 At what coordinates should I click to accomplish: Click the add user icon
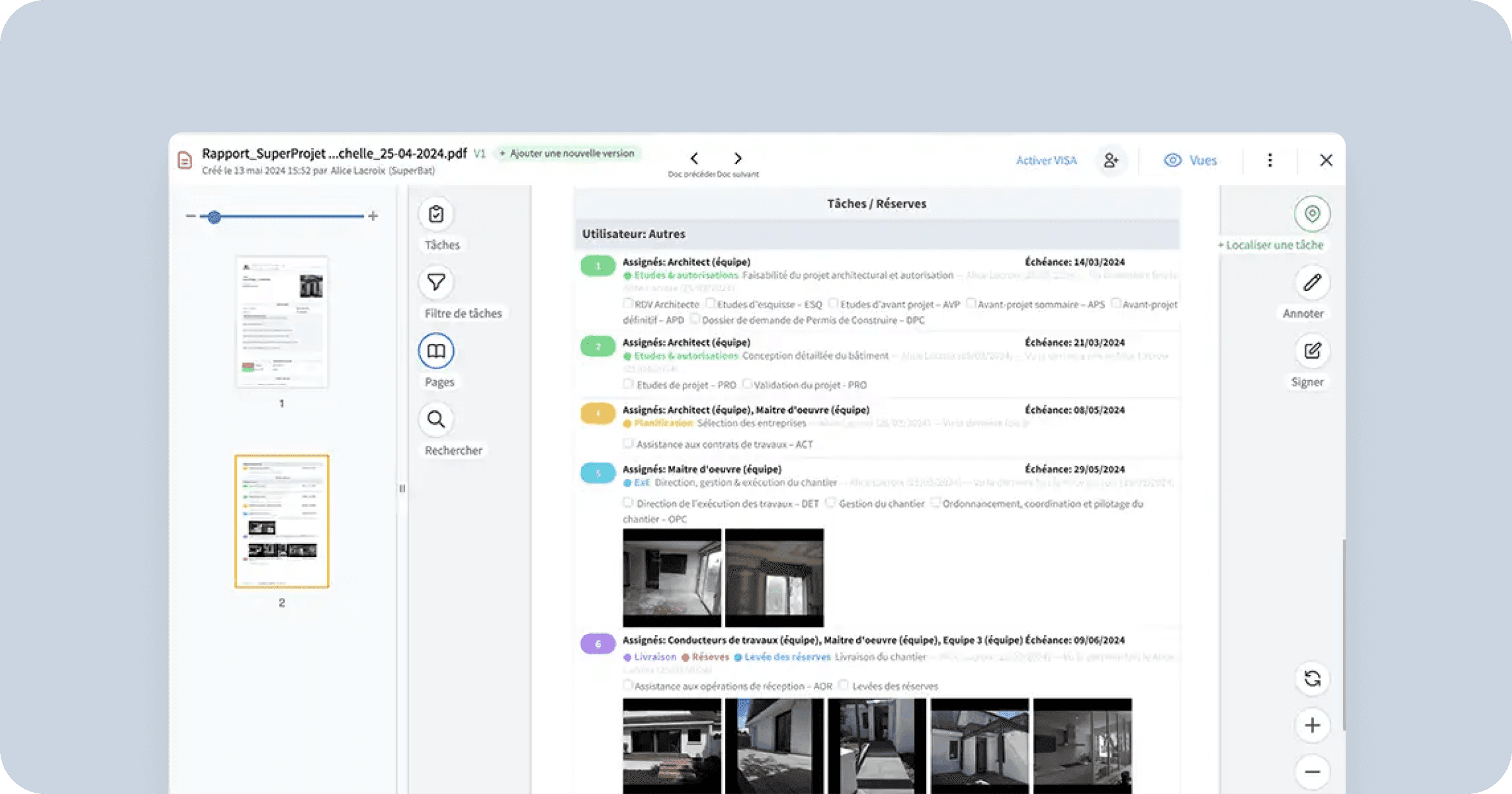click(x=1111, y=160)
